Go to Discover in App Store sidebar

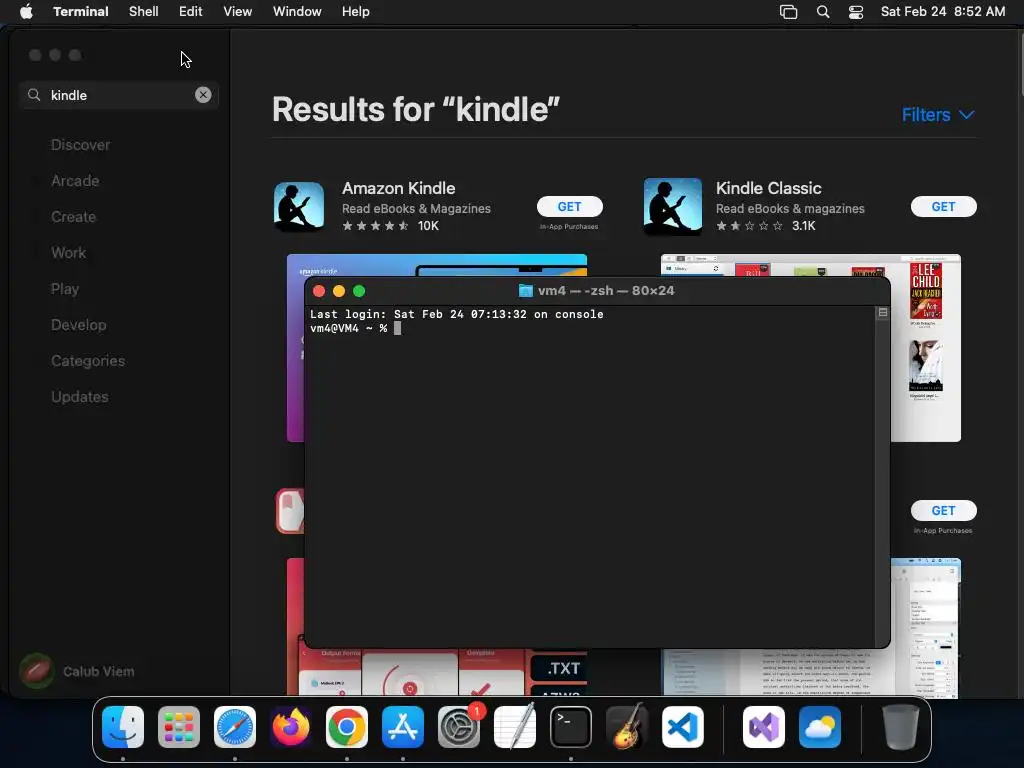point(80,145)
